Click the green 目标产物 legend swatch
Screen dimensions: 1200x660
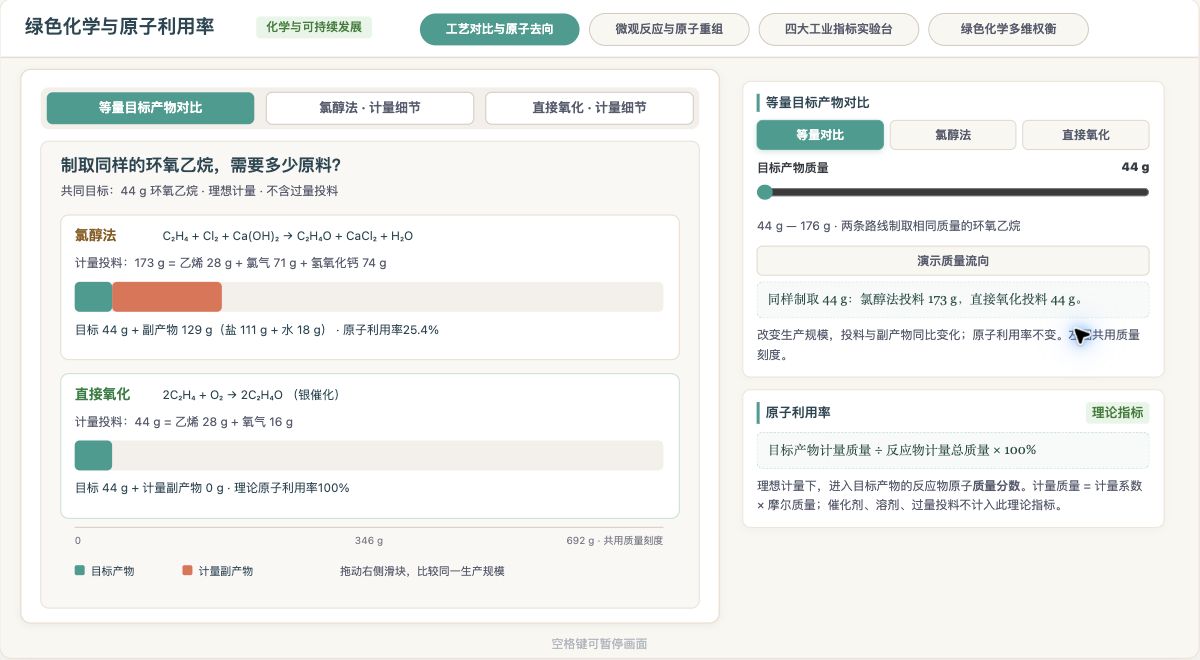[80, 571]
